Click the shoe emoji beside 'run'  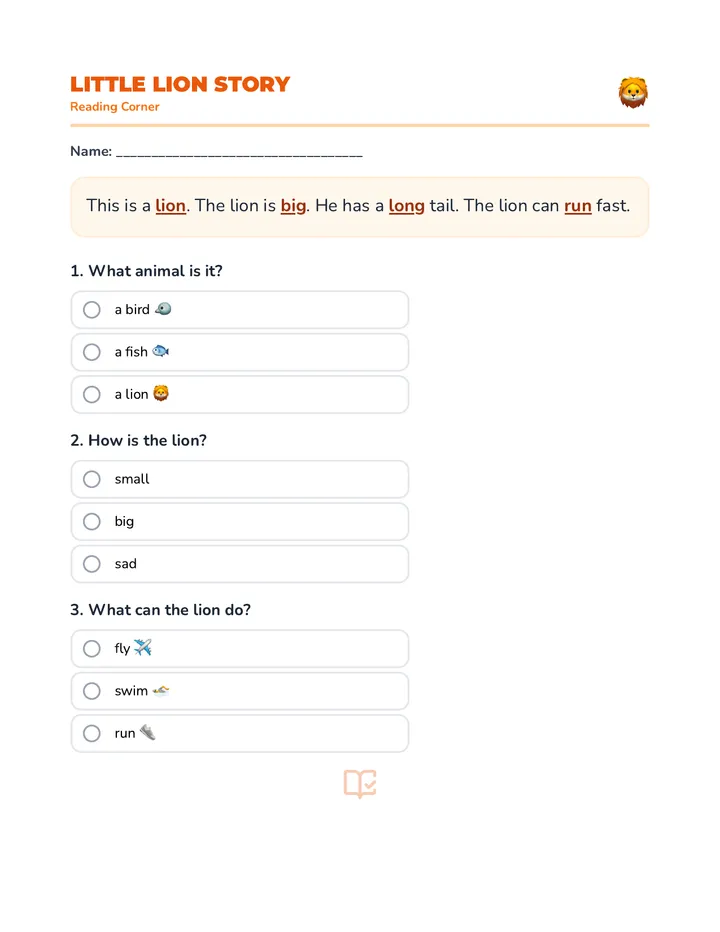tap(147, 732)
